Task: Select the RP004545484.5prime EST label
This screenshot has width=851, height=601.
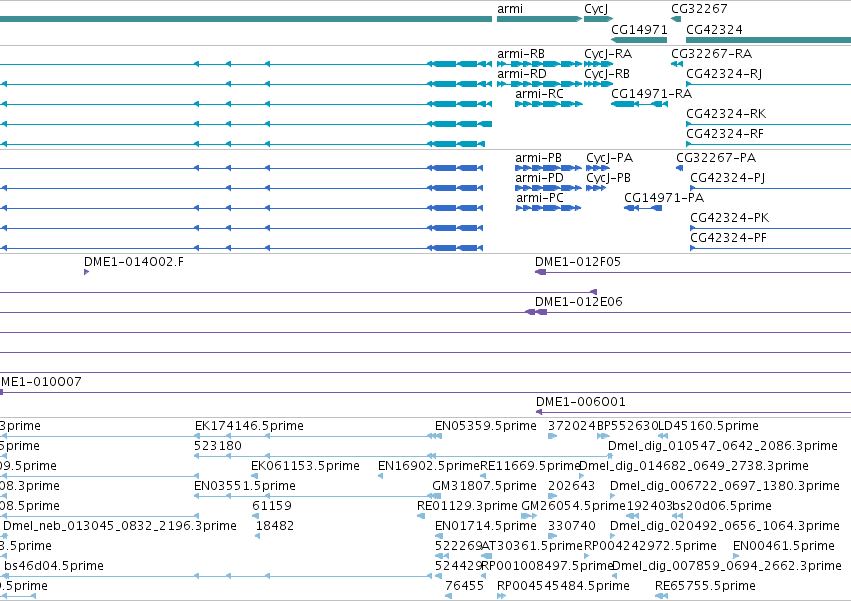Action: point(563,586)
